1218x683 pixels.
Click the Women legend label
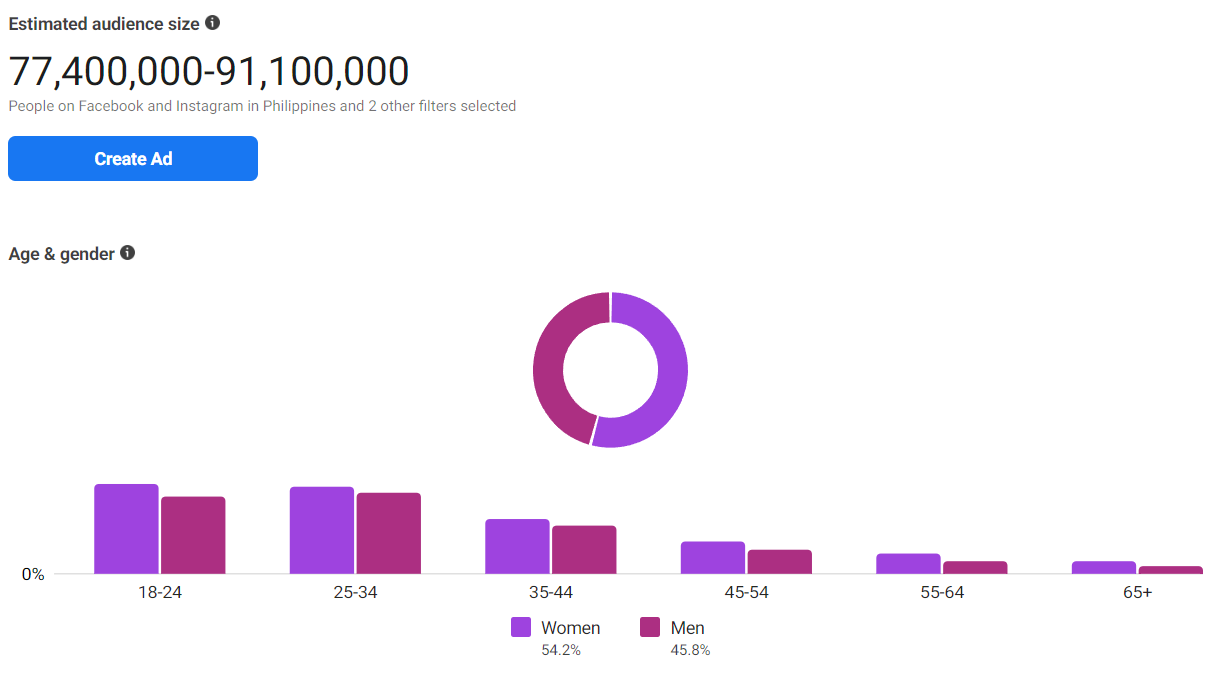click(571, 628)
